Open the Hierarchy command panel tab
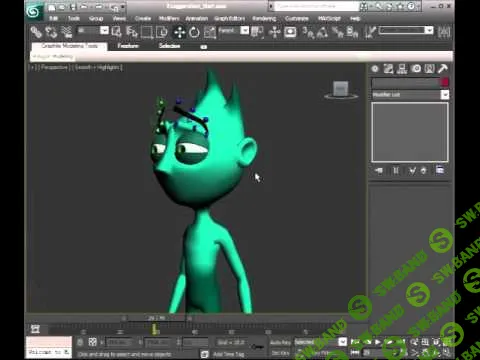 pos(402,69)
